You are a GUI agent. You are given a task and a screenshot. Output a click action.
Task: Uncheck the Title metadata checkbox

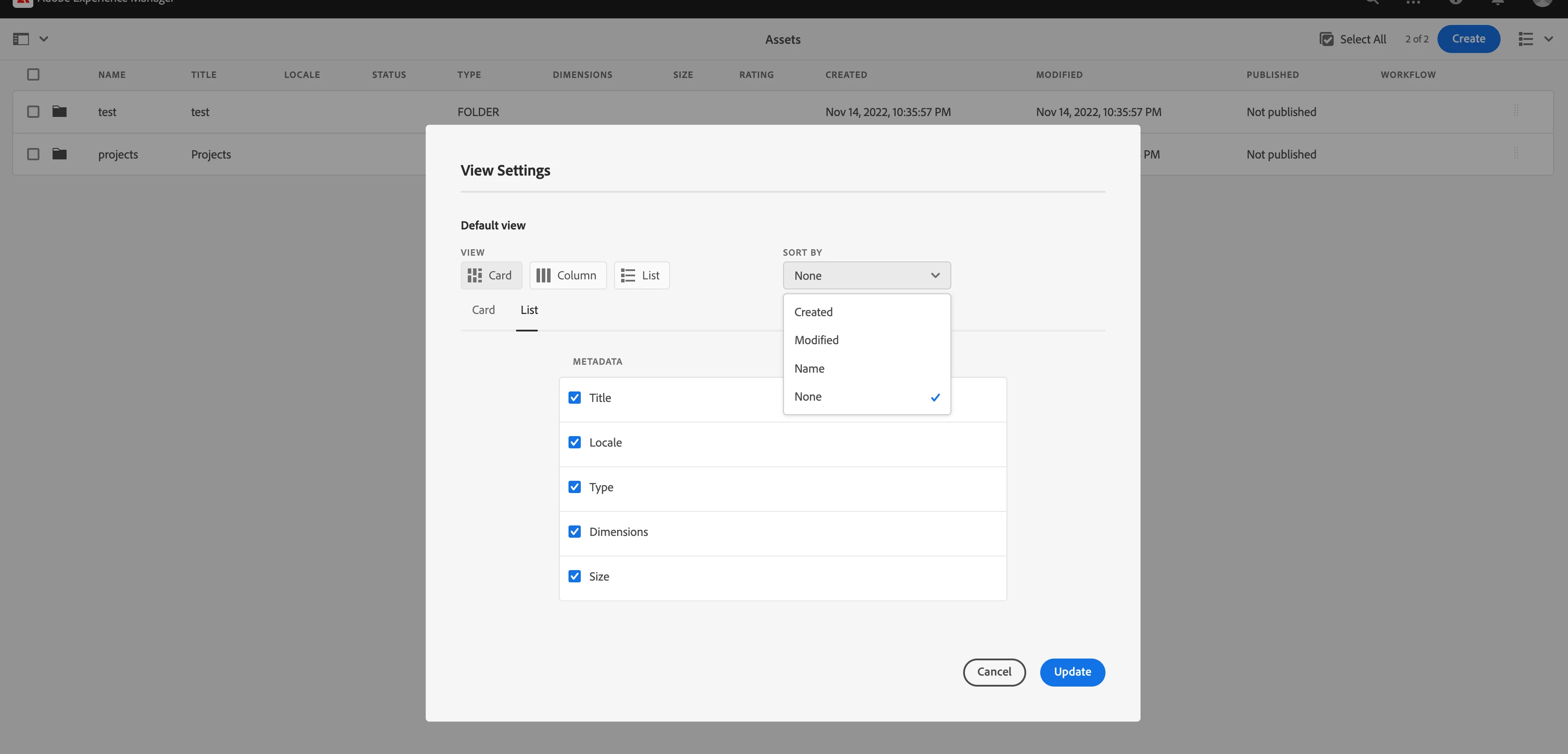[575, 398]
